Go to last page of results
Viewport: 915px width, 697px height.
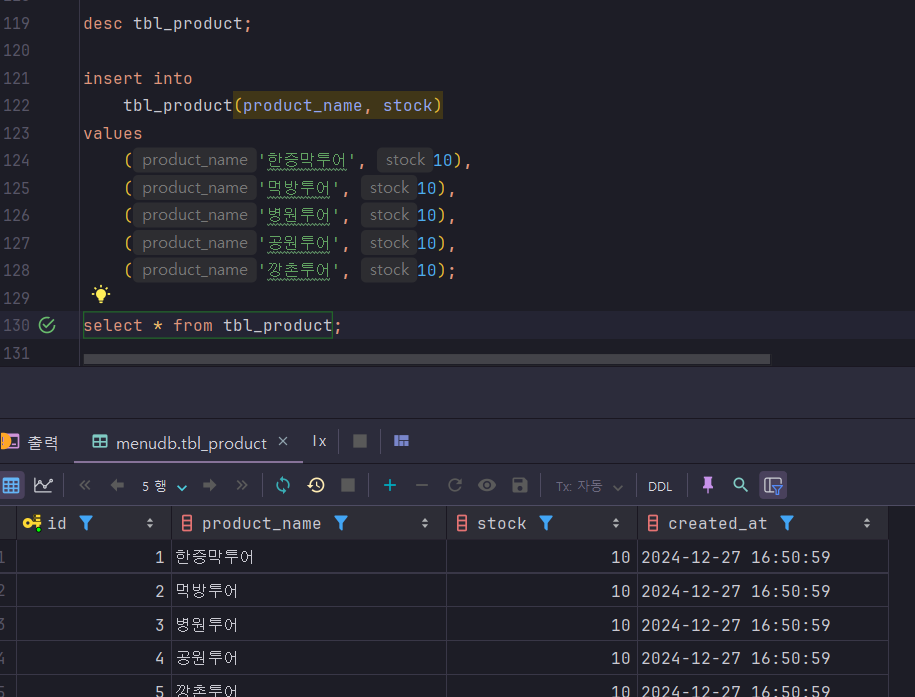(242, 485)
